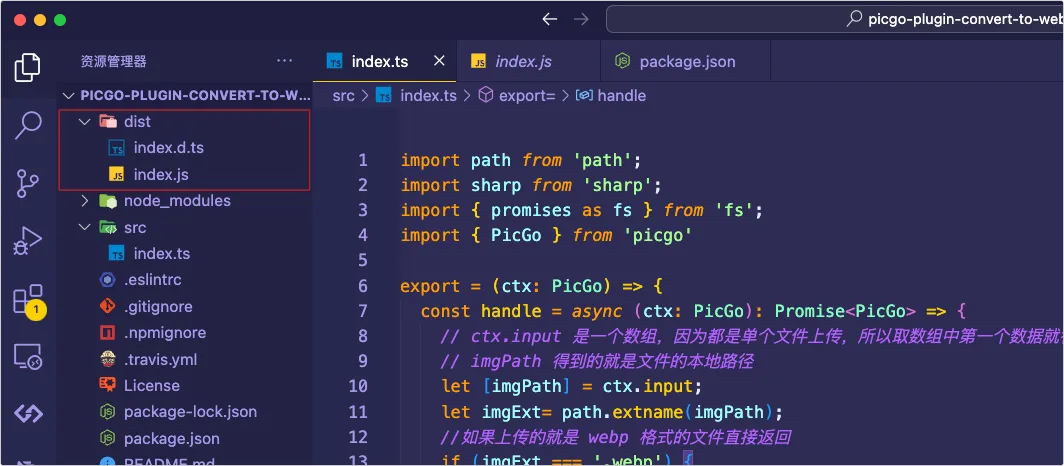
Task: Click 'picgo' string on line 4
Action: pyautogui.click(x=657, y=235)
